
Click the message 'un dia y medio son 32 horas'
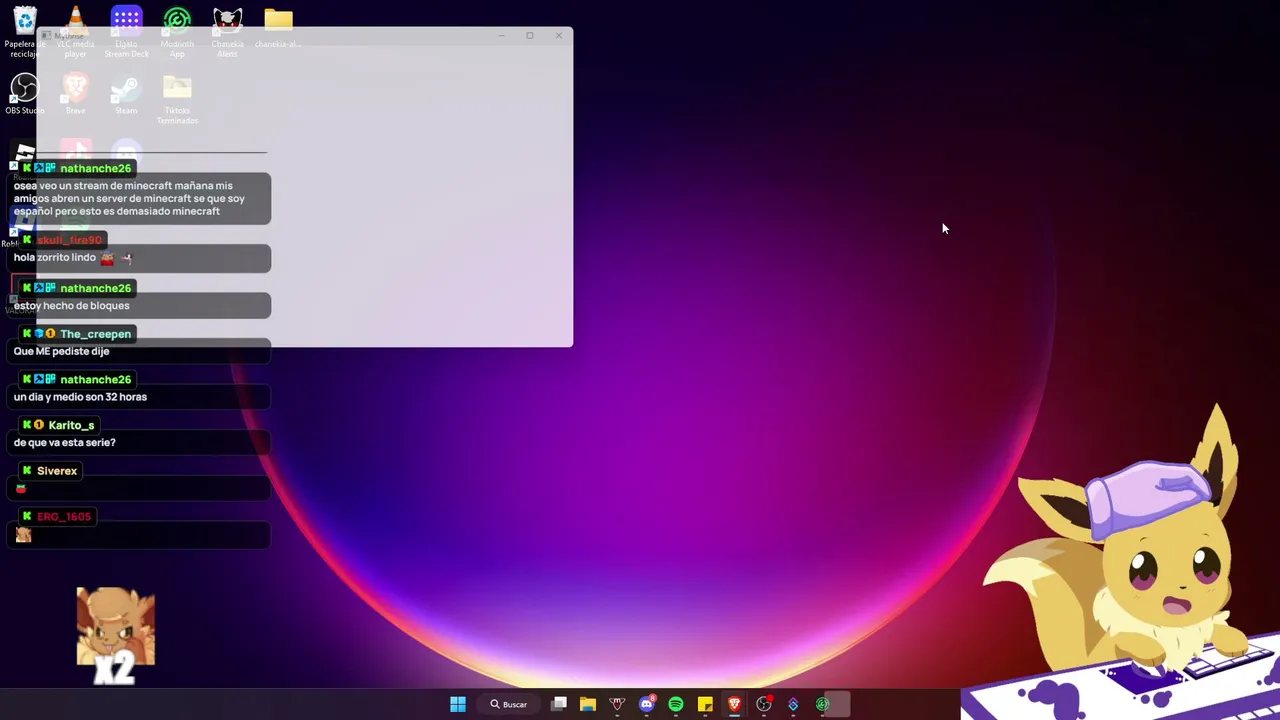(x=80, y=397)
